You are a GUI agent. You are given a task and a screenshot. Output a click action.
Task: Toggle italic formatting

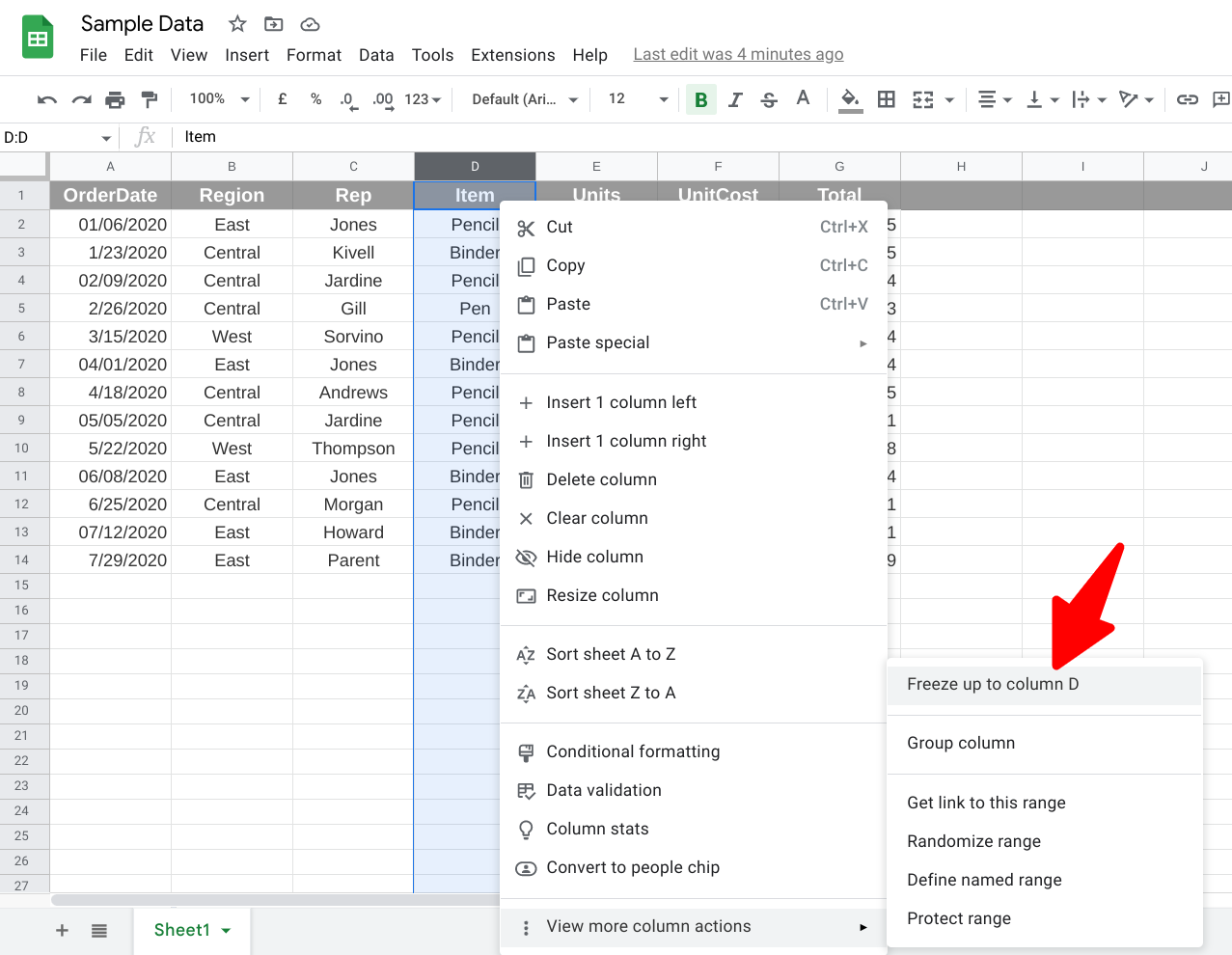[x=734, y=98]
